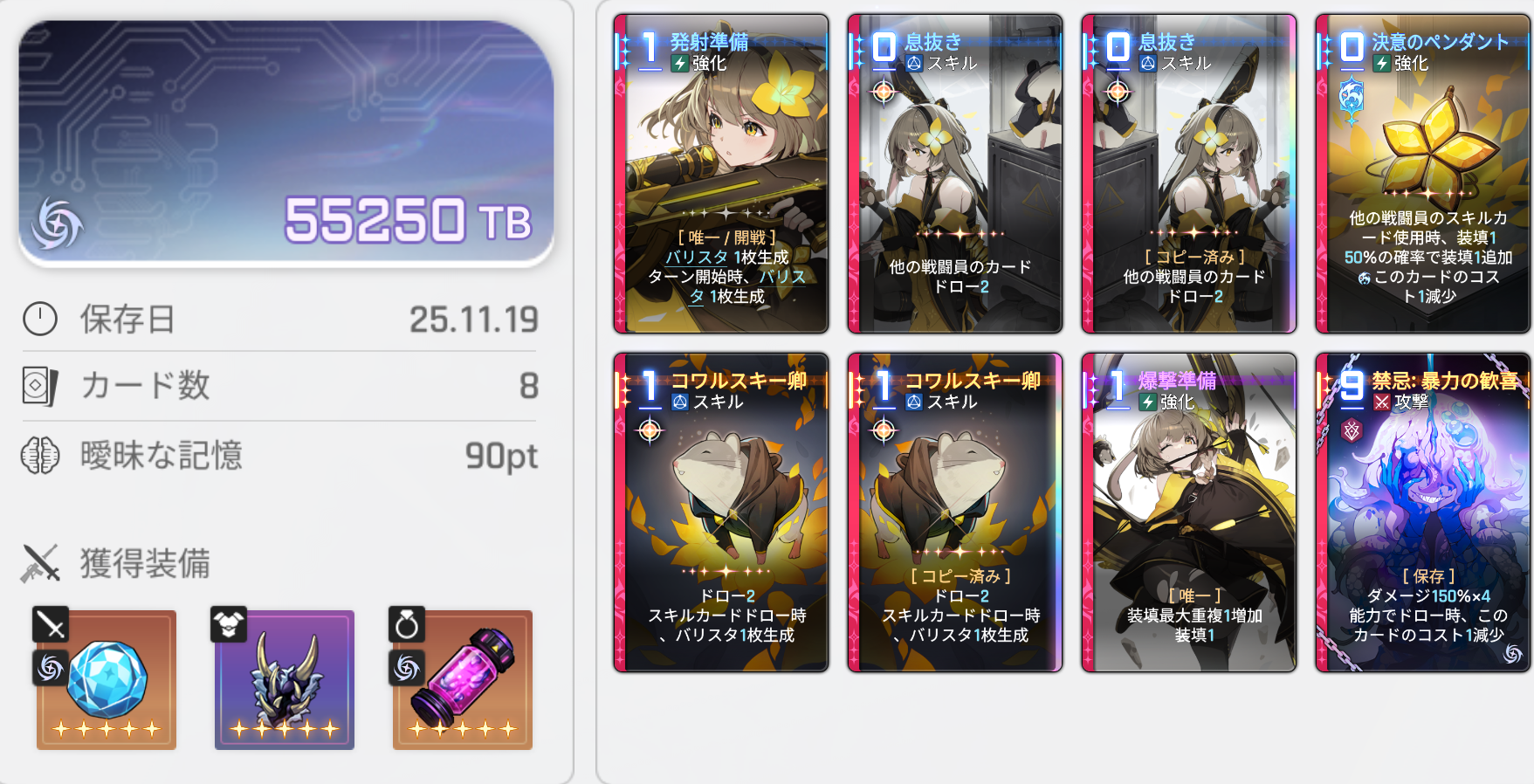Click the brain icon beside 曖昧な記憶
1534x784 pixels.
coord(40,455)
